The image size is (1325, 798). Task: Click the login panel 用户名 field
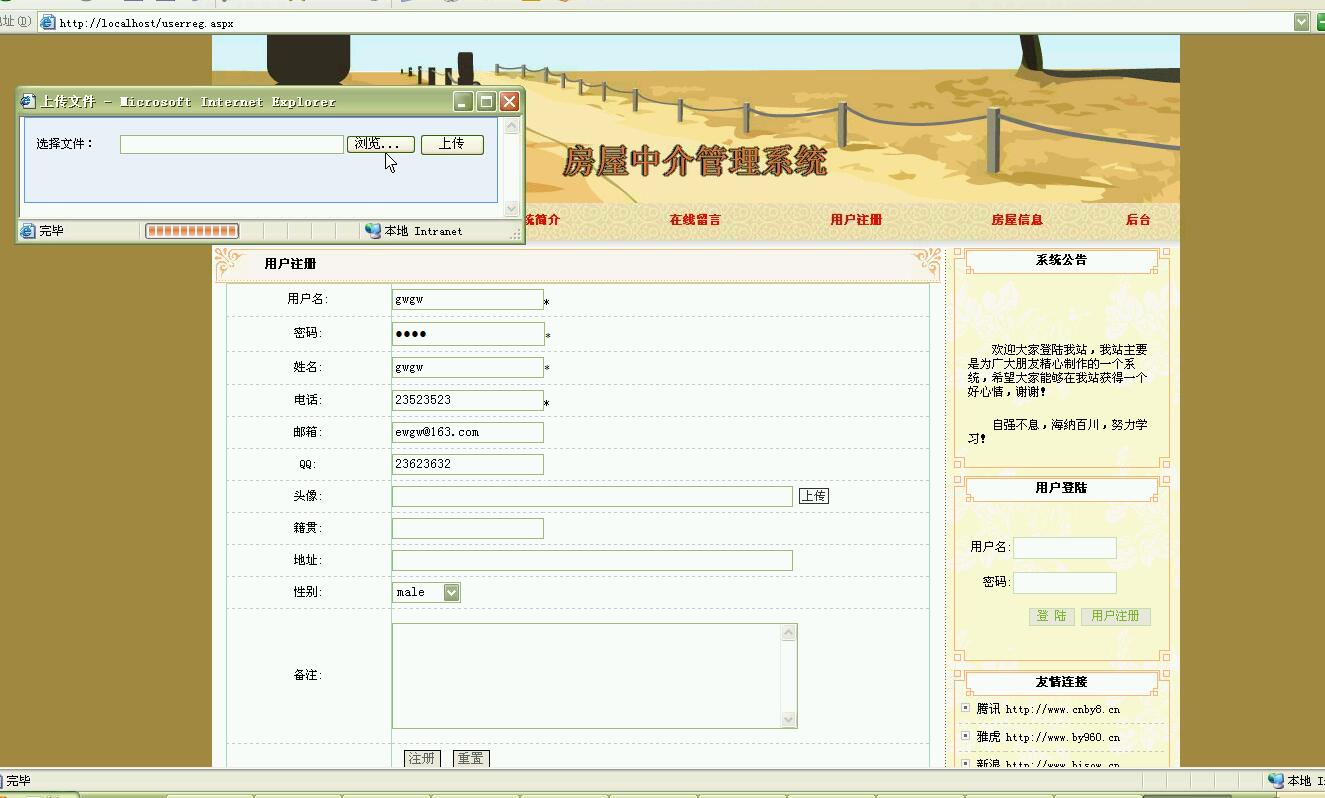coord(1064,548)
